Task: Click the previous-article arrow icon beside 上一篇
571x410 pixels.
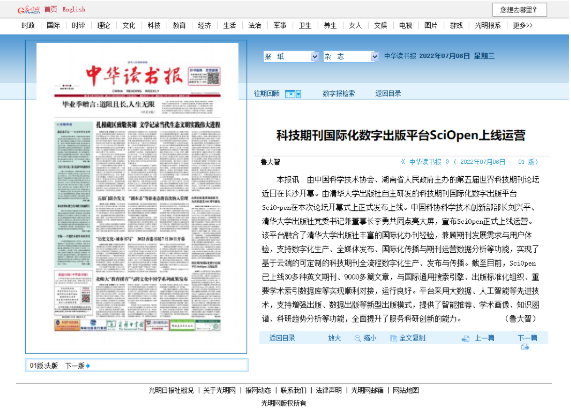Action: [465, 339]
